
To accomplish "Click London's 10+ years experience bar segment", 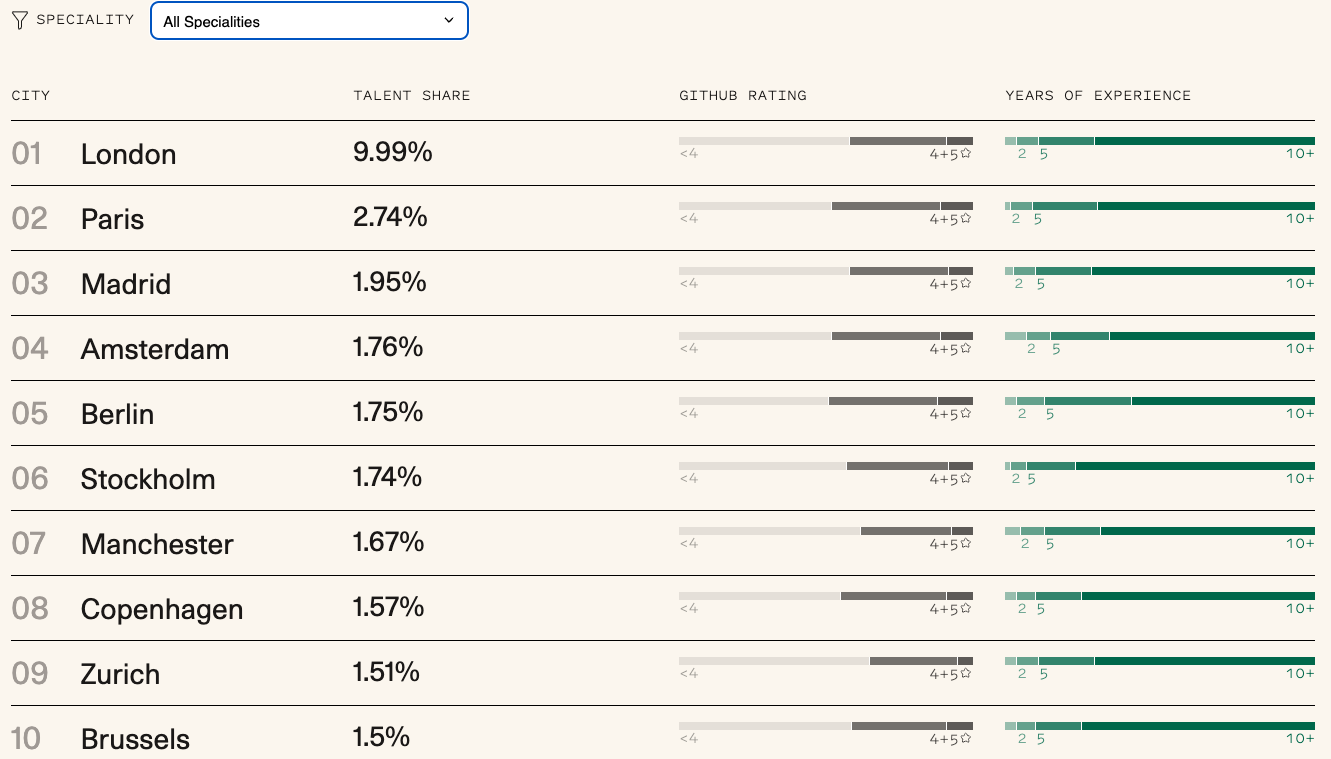I will tap(1204, 141).
